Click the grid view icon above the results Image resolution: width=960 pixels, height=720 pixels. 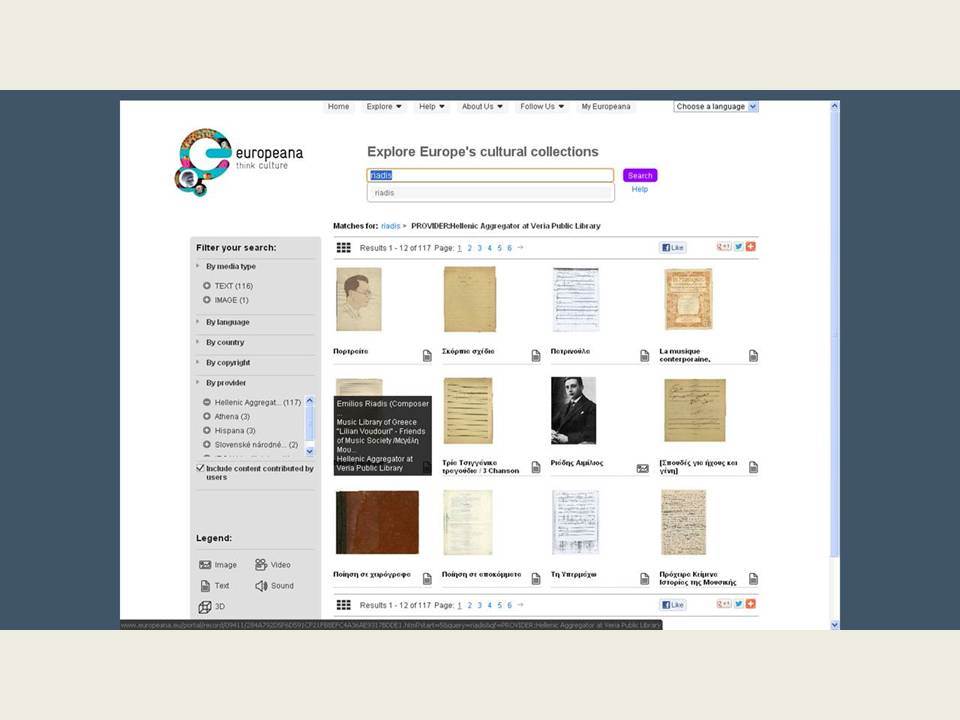pos(343,247)
